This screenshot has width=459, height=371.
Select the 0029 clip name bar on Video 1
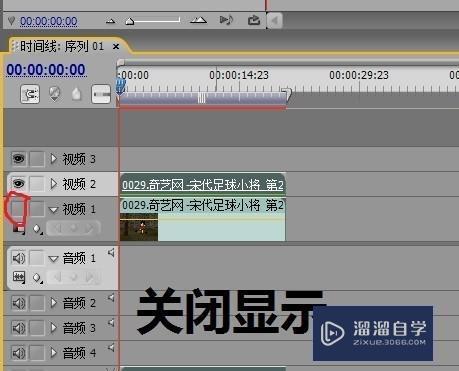(x=202, y=205)
